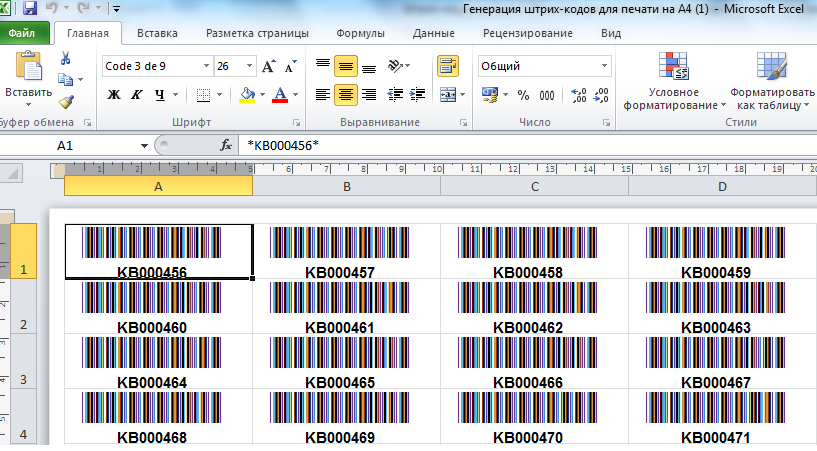Open the Code 3 de 9 font name dropdown
Screen dimensions: 817x451
pos(206,66)
